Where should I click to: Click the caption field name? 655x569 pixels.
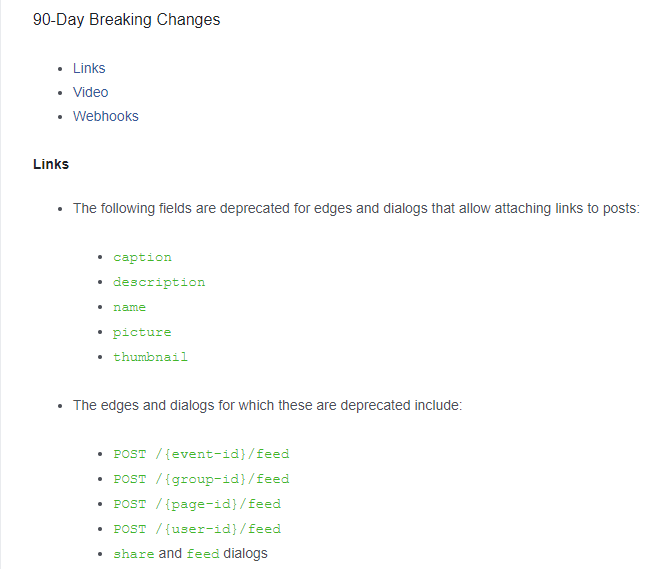point(142,257)
